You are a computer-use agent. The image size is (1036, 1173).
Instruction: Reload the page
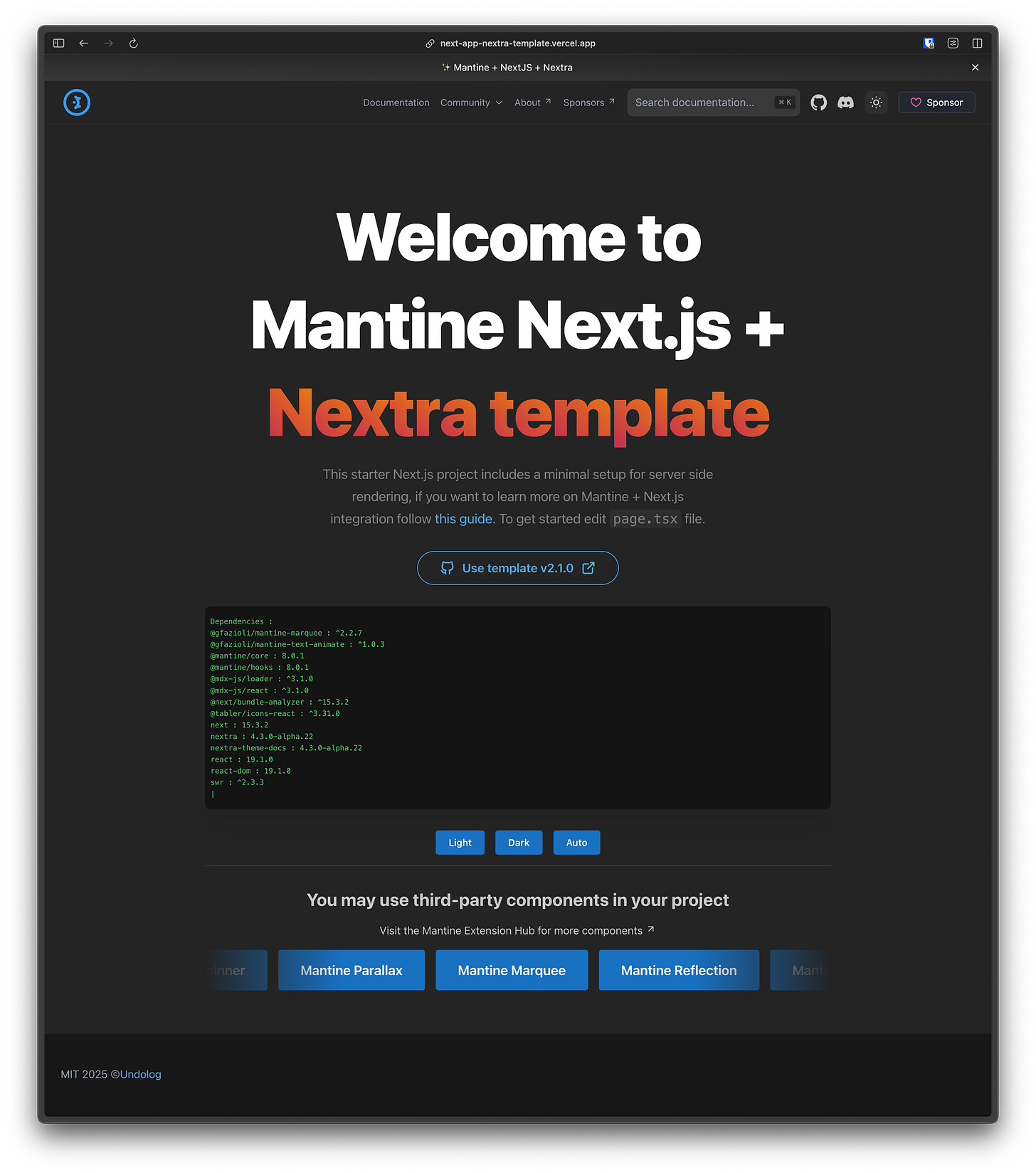click(x=133, y=43)
